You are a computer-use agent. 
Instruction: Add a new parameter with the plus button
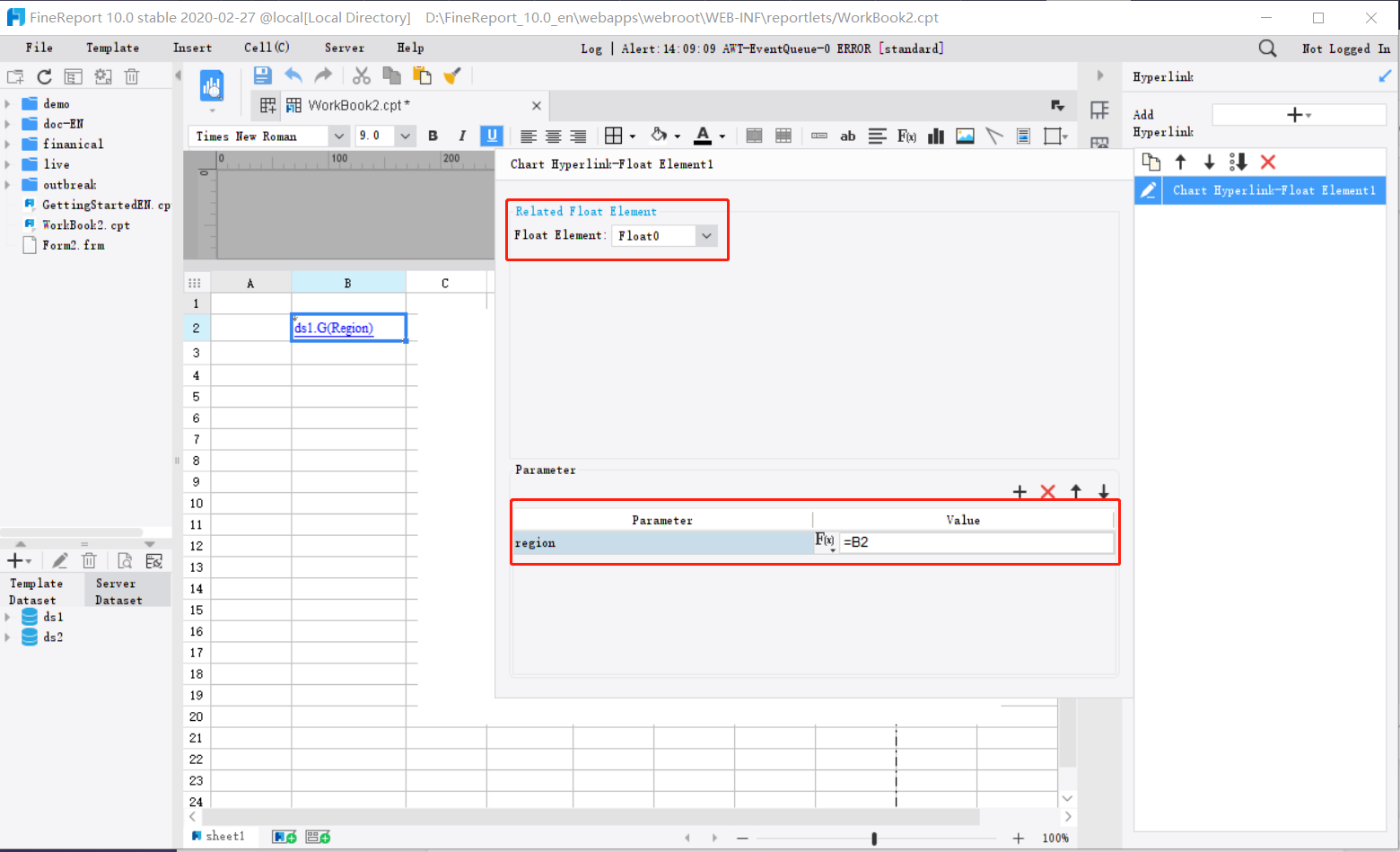click(1019, 491)
